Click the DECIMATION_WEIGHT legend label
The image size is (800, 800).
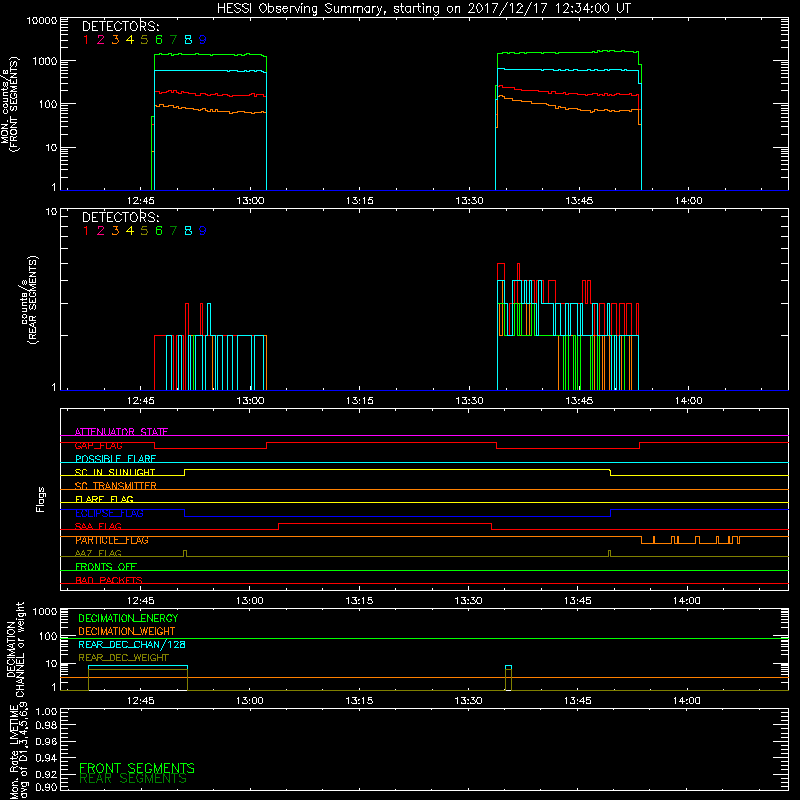coord(127,632)
